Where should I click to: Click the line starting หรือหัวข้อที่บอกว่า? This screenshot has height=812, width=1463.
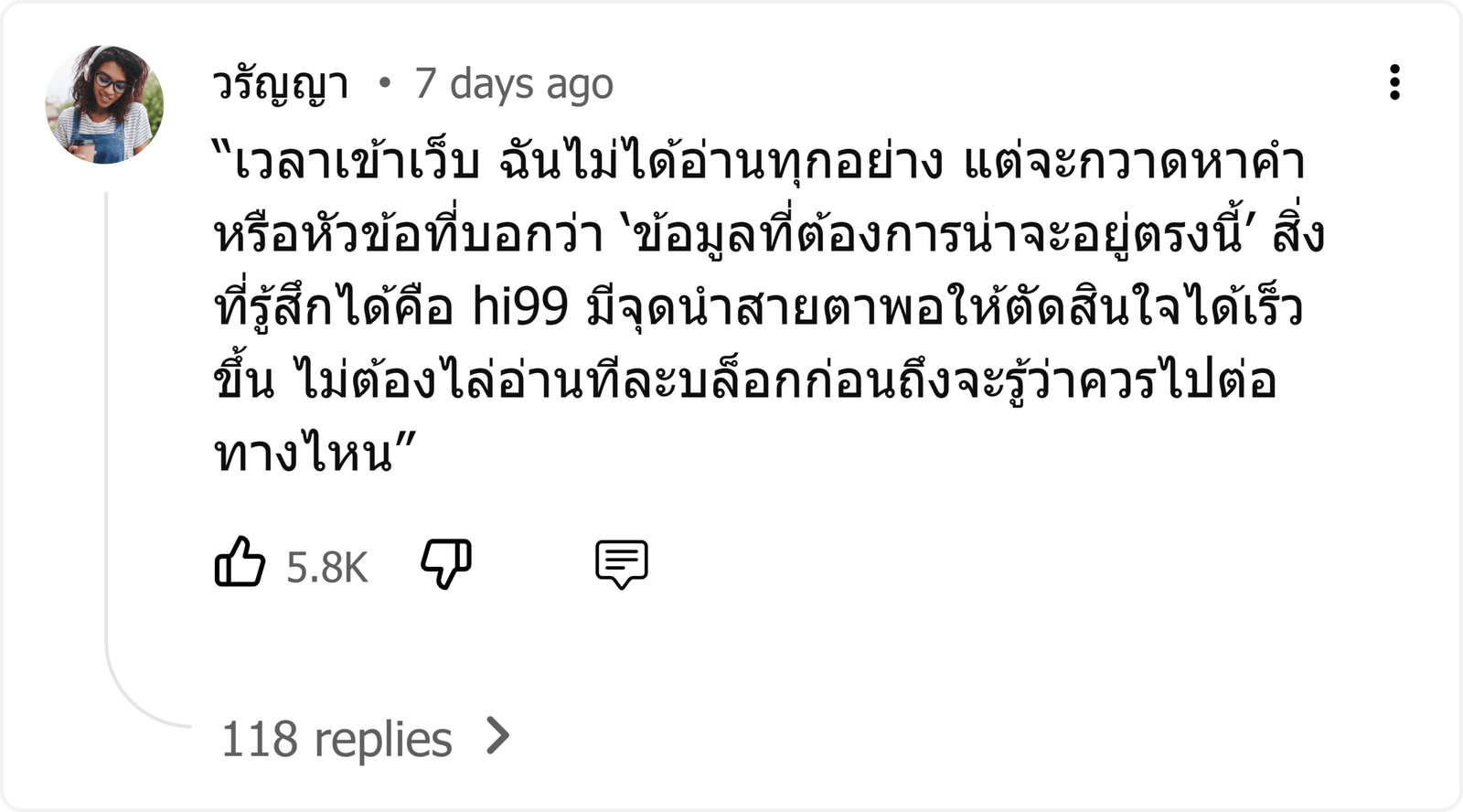tap(768, 234)
